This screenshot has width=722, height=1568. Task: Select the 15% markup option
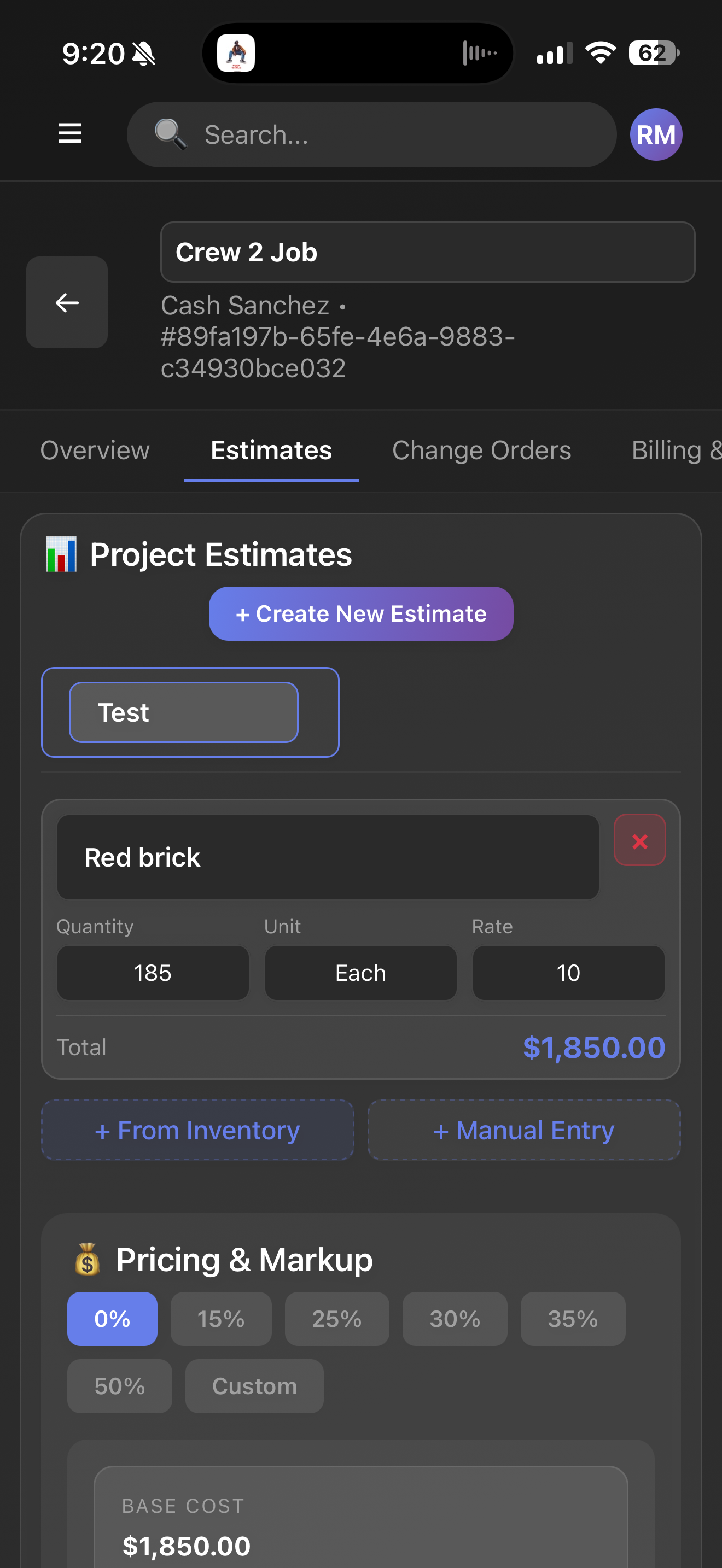[221, 1319]
